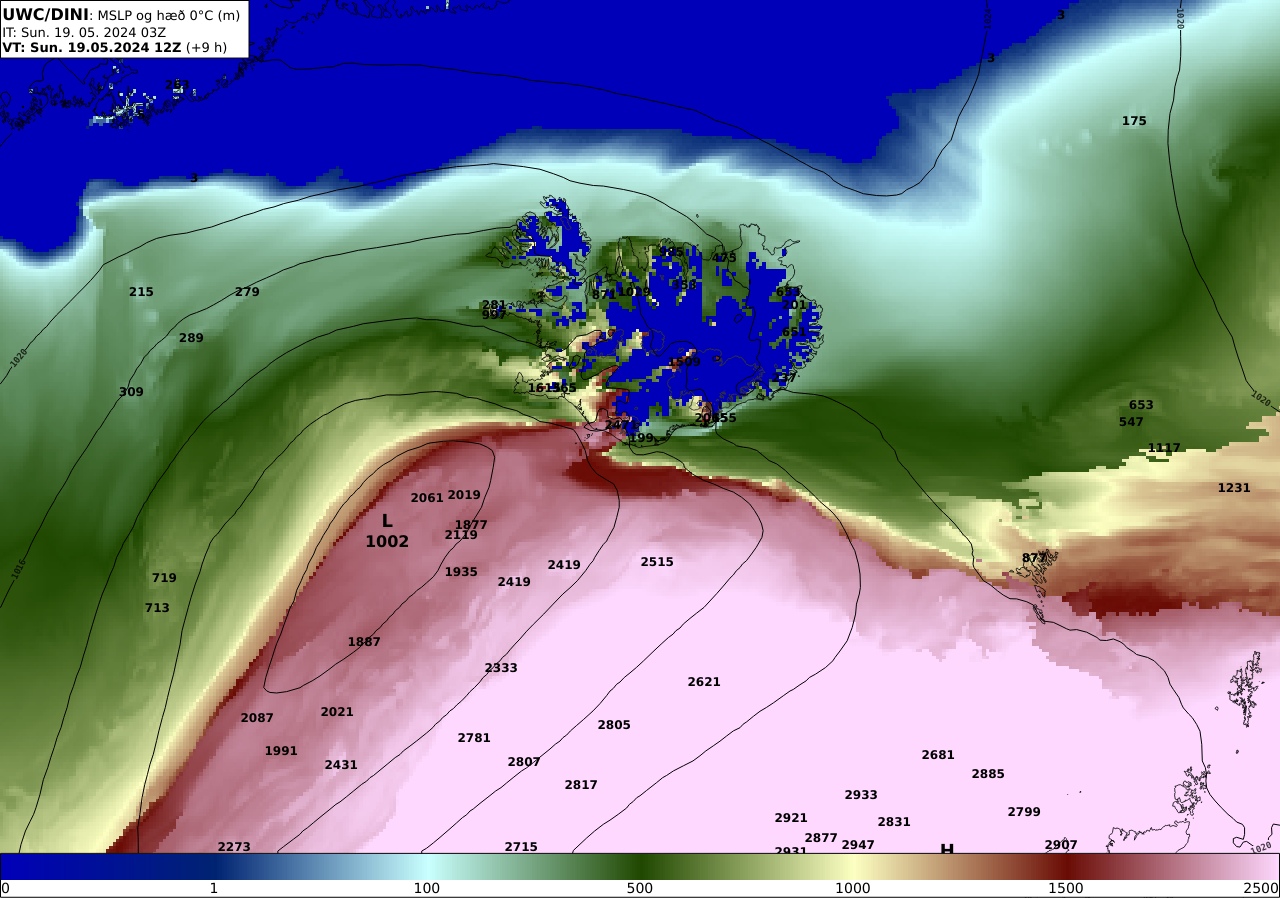Click the colorbar tick label 500
The height and width of the screenshot is (898, 1280).
(x=640, y=888)
